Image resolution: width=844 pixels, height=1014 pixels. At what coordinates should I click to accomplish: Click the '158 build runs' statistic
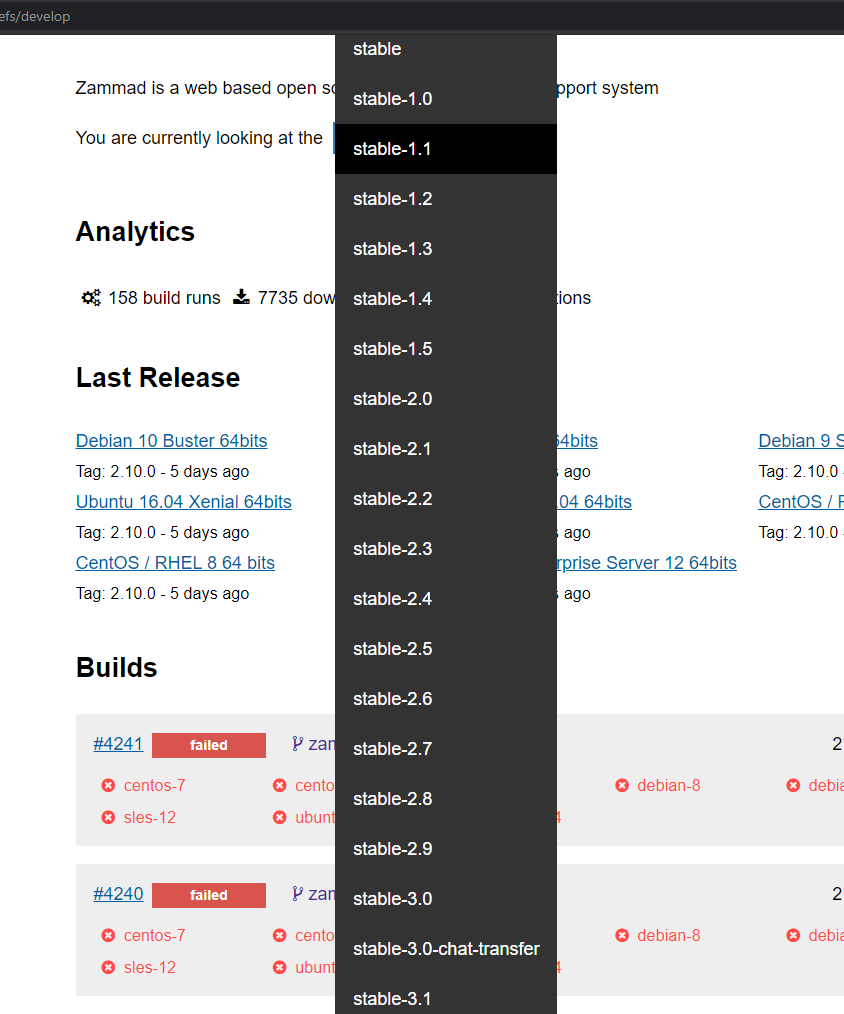[x=164, y=297]
